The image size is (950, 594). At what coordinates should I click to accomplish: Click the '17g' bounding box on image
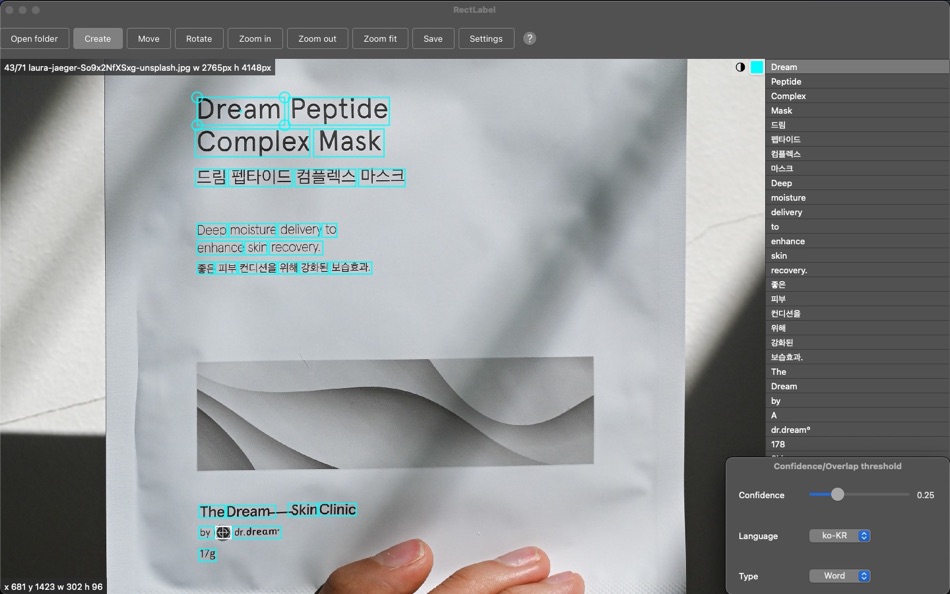(207, 554)
